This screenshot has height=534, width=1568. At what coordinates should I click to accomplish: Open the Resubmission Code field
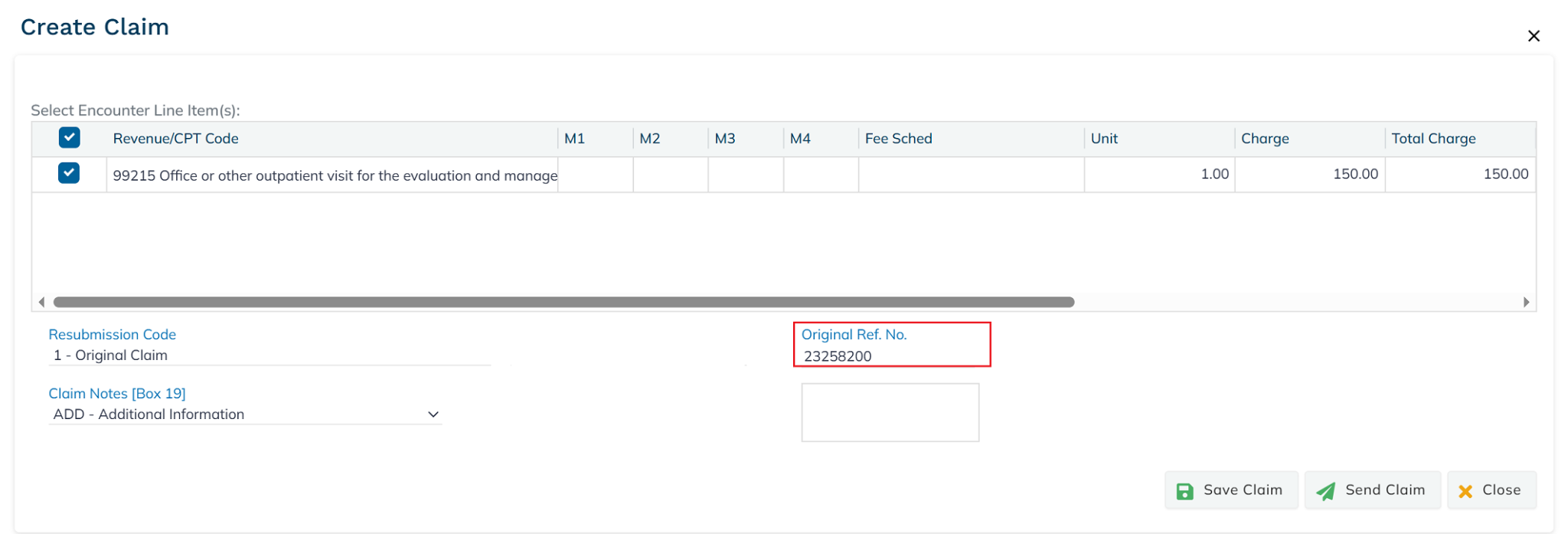[x=268, y=355]
